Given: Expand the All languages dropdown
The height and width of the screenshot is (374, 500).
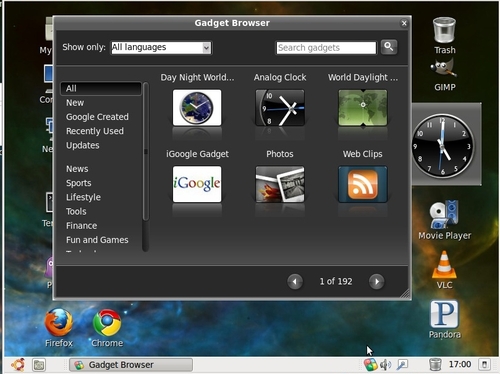Looking at the screenshot, I should click(x=161, y=48).
